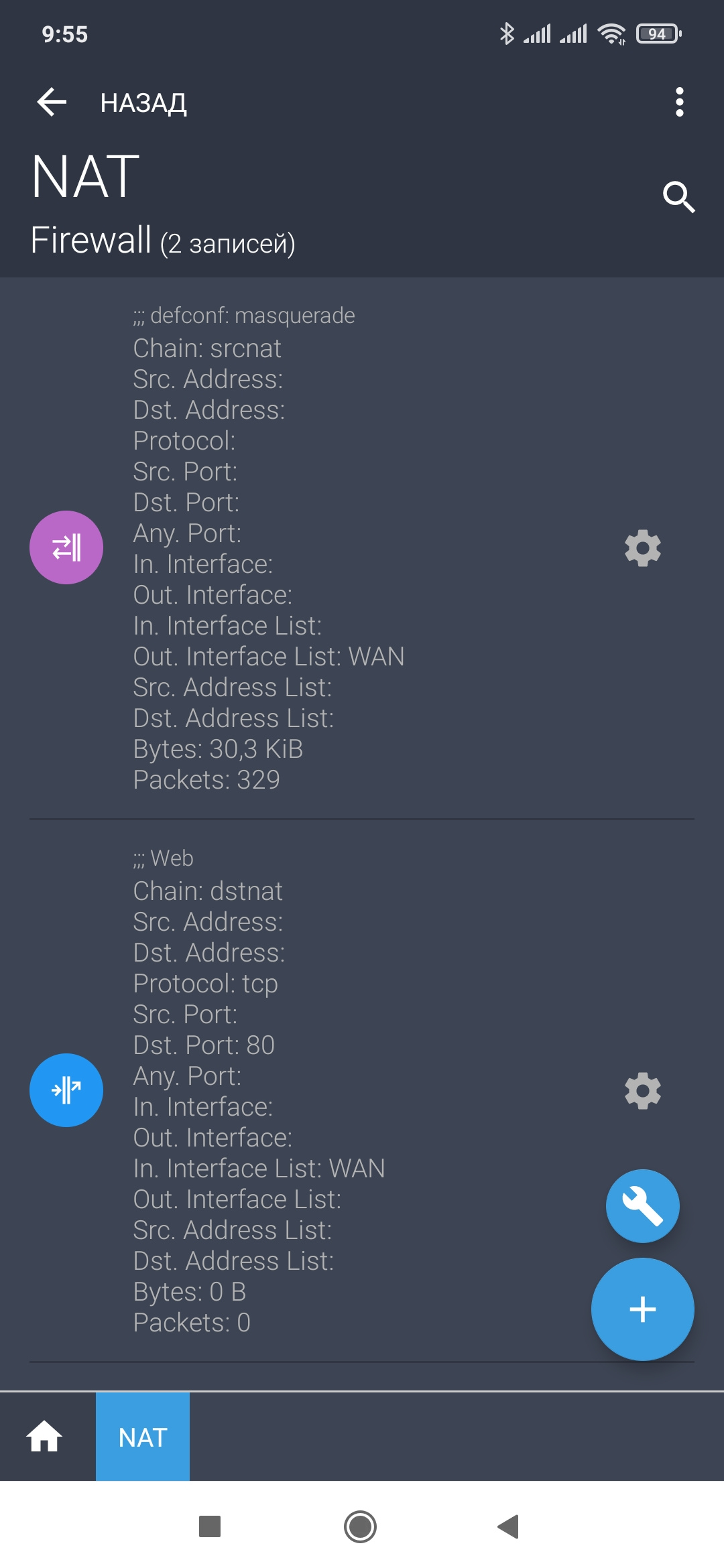Tap the blue wrench floating button
Screen dimensions: 724x1568
[642, 1206]
